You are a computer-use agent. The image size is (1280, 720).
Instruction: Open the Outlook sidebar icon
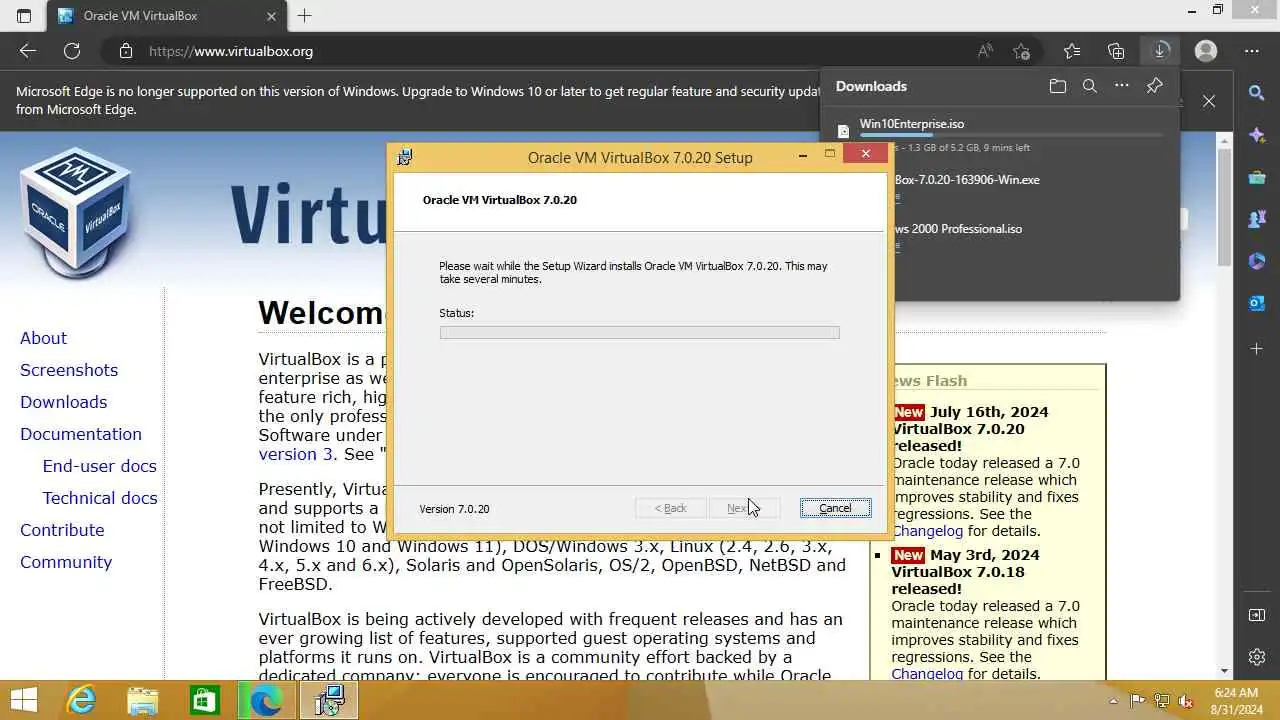tap(1257, 303)
